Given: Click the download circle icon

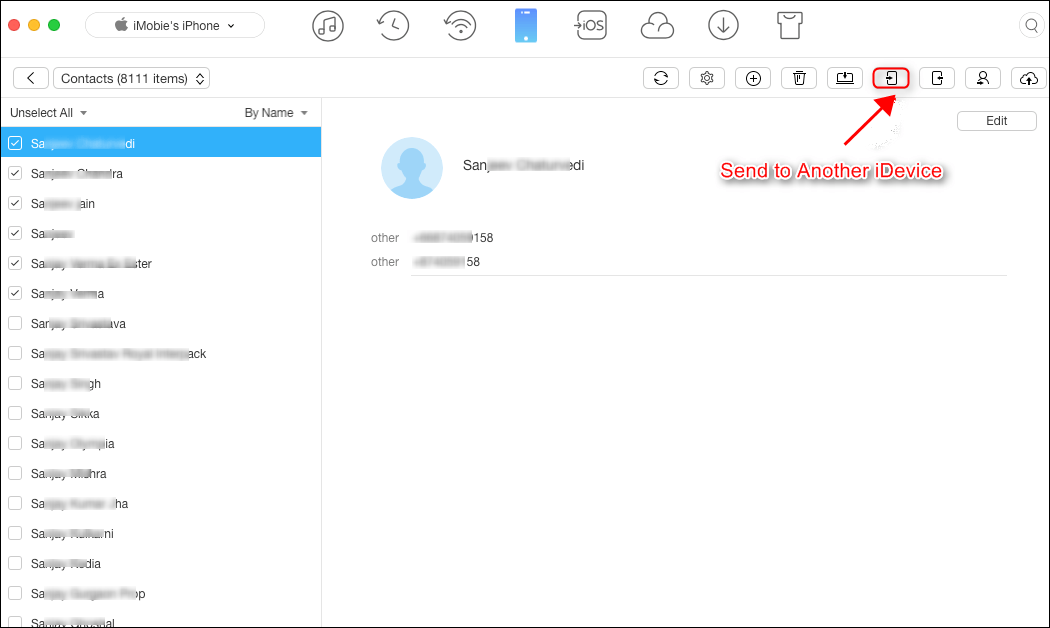Looking at the screenshot, I should click(x=723, y=26).
